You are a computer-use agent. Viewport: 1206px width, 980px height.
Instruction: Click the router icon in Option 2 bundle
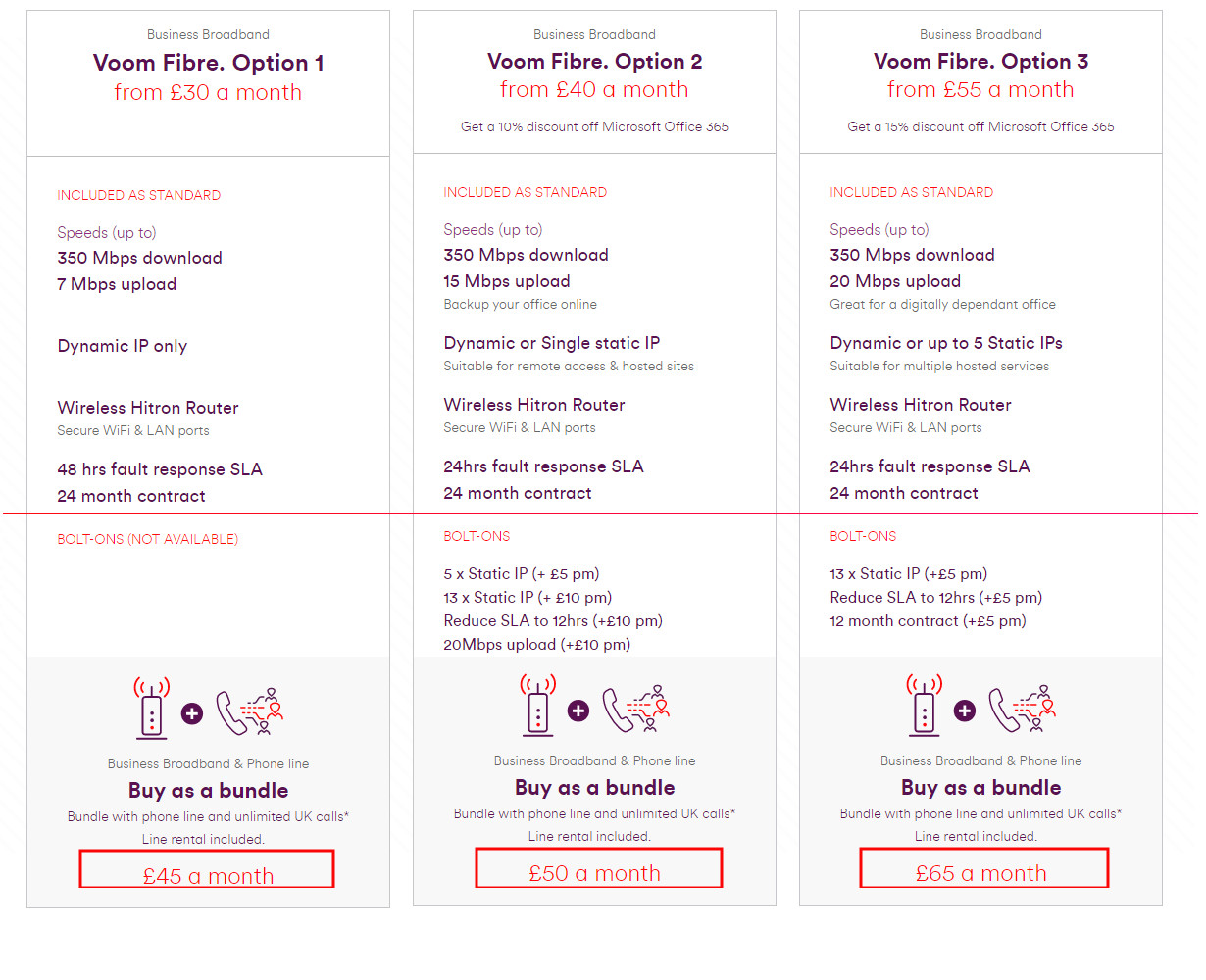click(538, 704)
